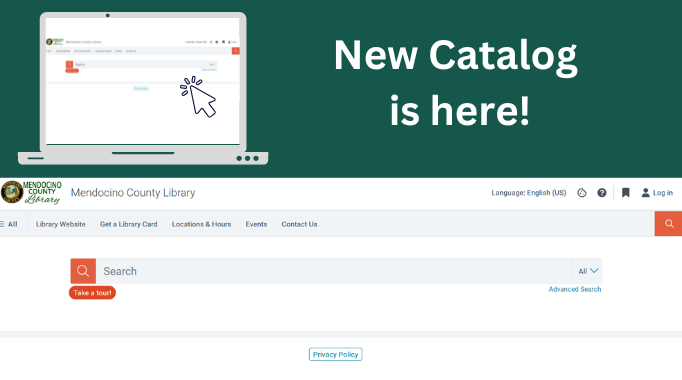Focus the main Search input field
682x380 pixels.
(334, 271)
